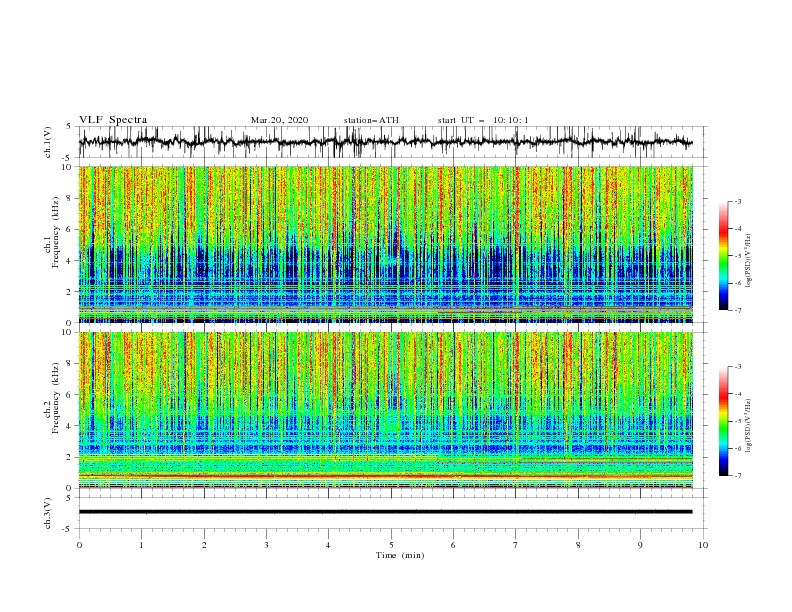Click the "5" volt tick on ch.3(V) axis

[x=70, y=498]
